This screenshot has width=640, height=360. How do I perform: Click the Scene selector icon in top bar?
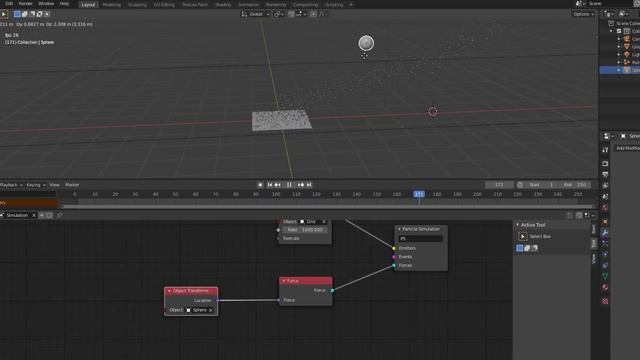pos(580,4)
